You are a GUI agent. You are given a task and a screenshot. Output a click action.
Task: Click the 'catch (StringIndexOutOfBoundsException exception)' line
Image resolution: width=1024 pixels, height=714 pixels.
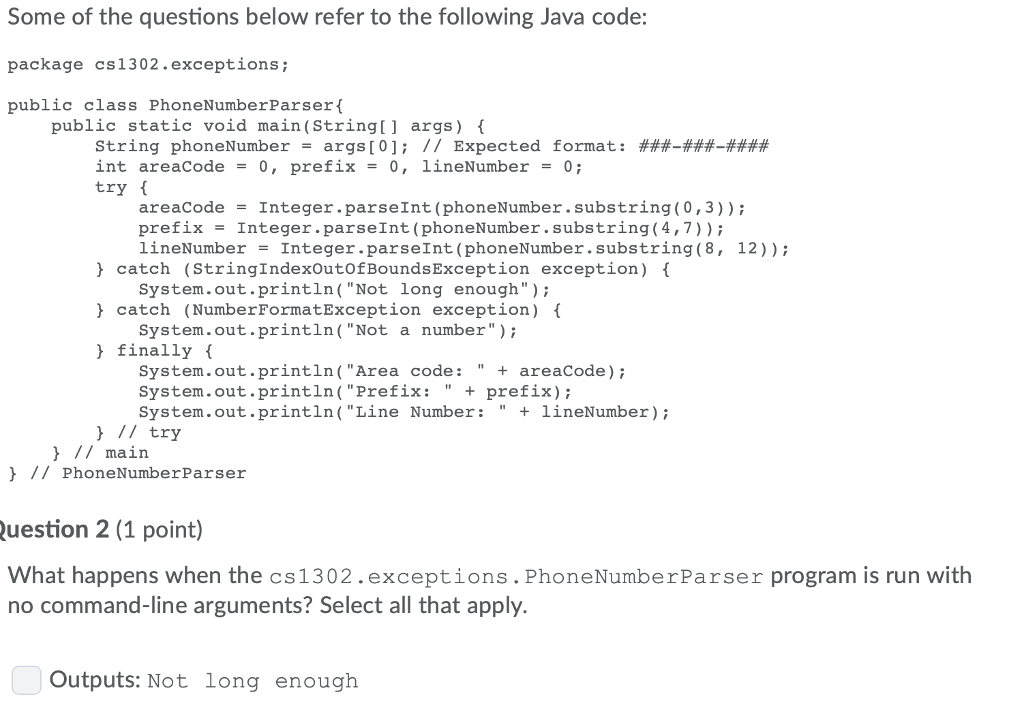(x=383, y=269)
